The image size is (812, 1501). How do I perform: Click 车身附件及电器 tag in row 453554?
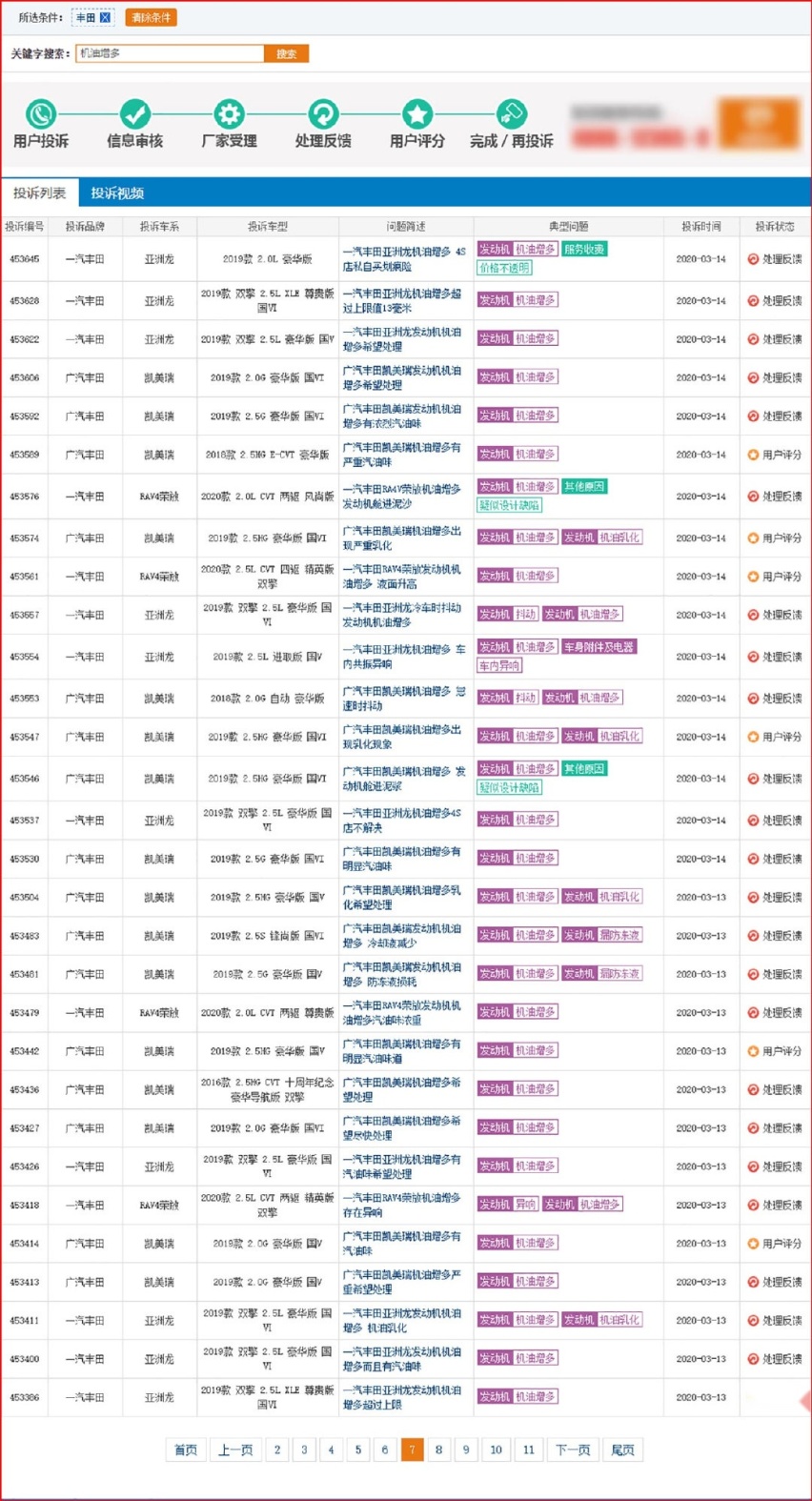(x=599, y=647)
